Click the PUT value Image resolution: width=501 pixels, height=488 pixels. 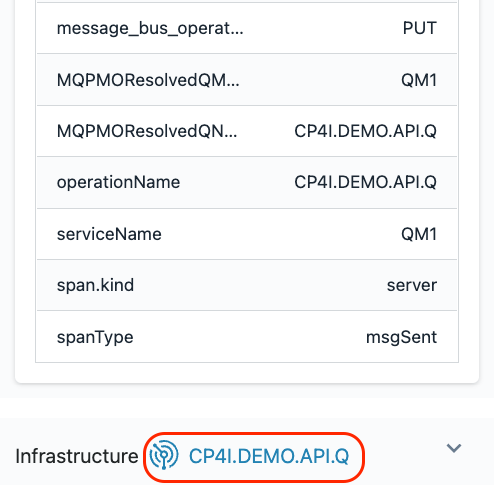(x=419, y=28)
